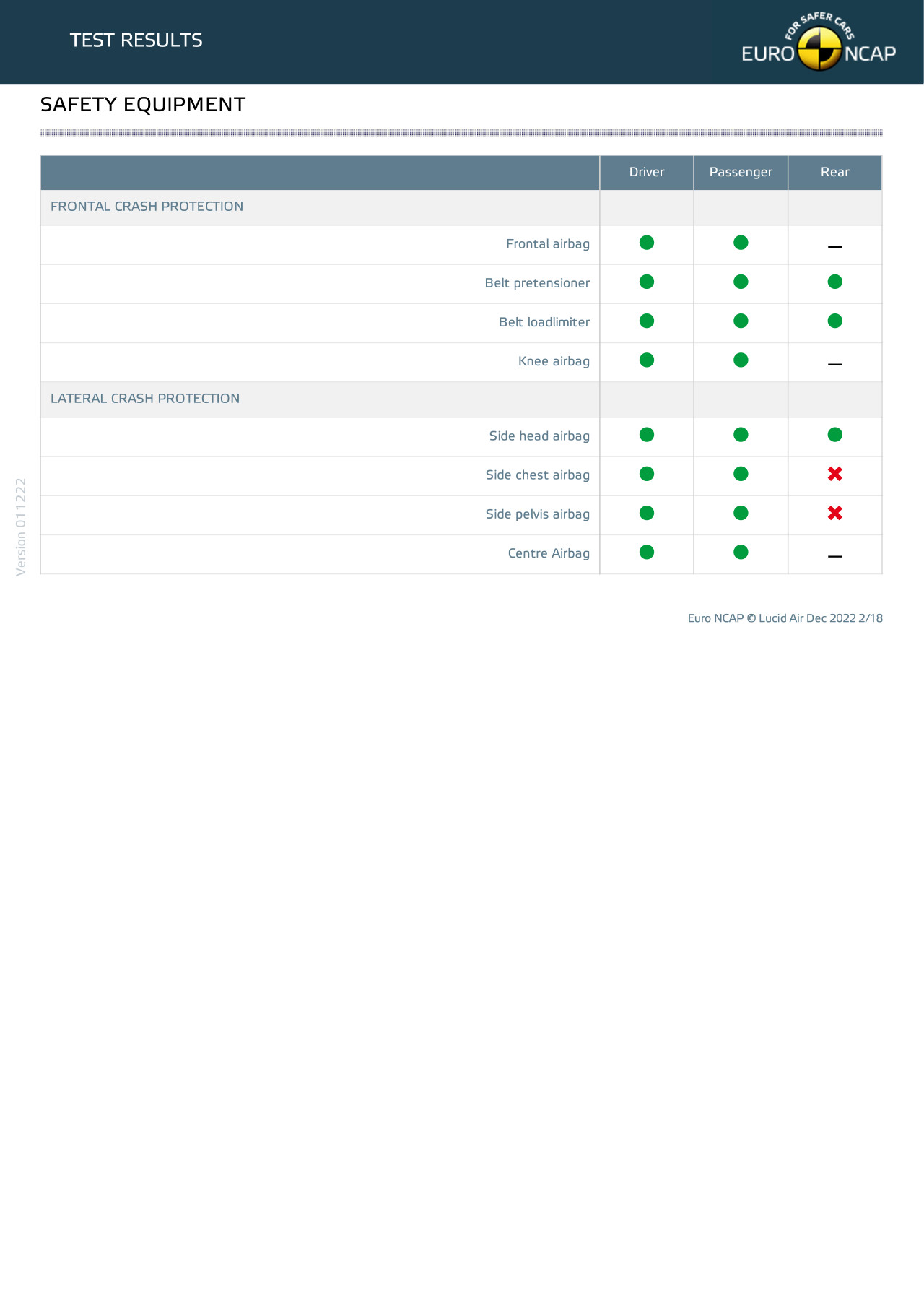Click the passenger side chest airbag dot
Viewport: 924px width, 1308px height.
(741, 474)
